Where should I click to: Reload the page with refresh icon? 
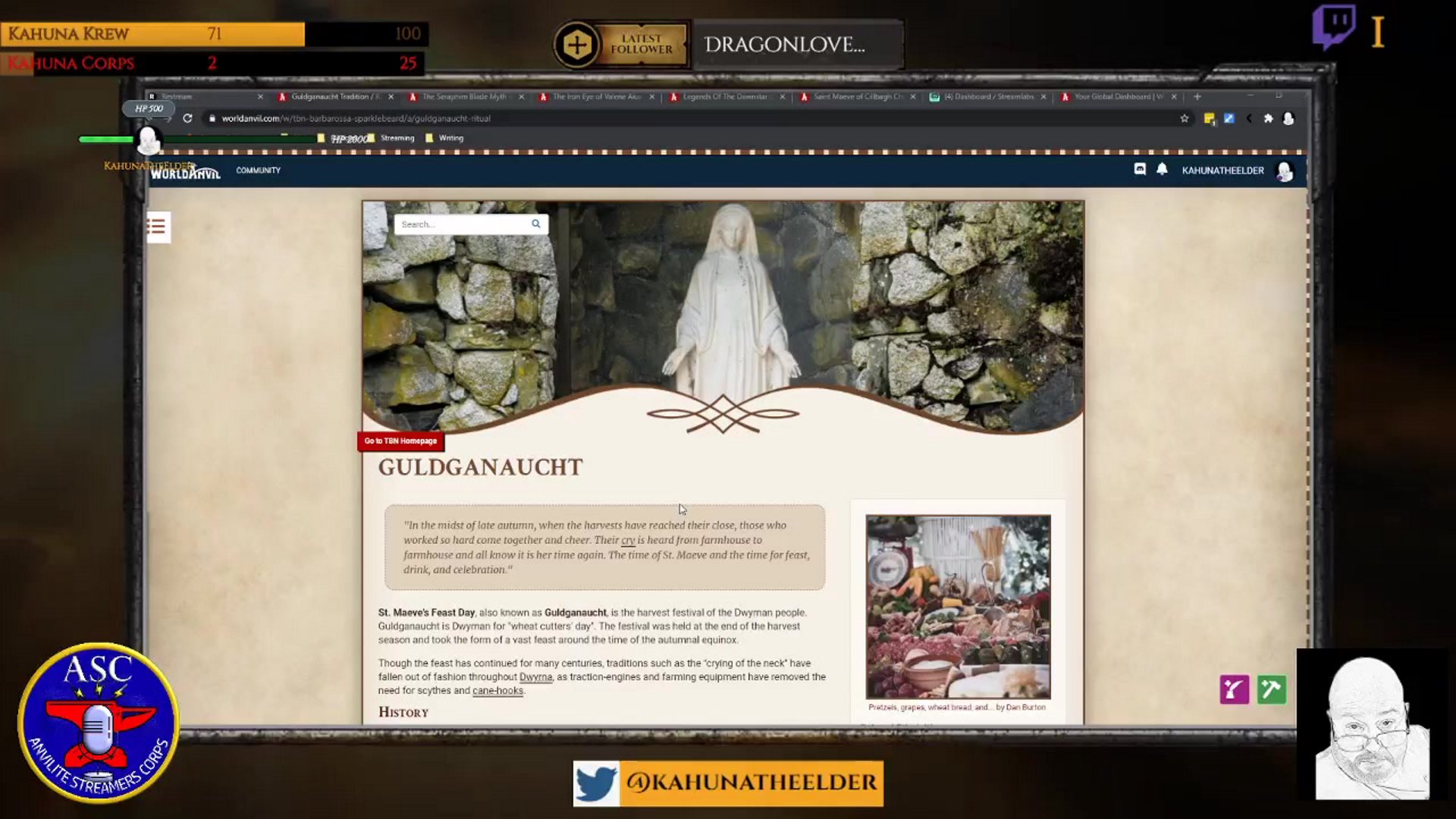click(187, 118)
